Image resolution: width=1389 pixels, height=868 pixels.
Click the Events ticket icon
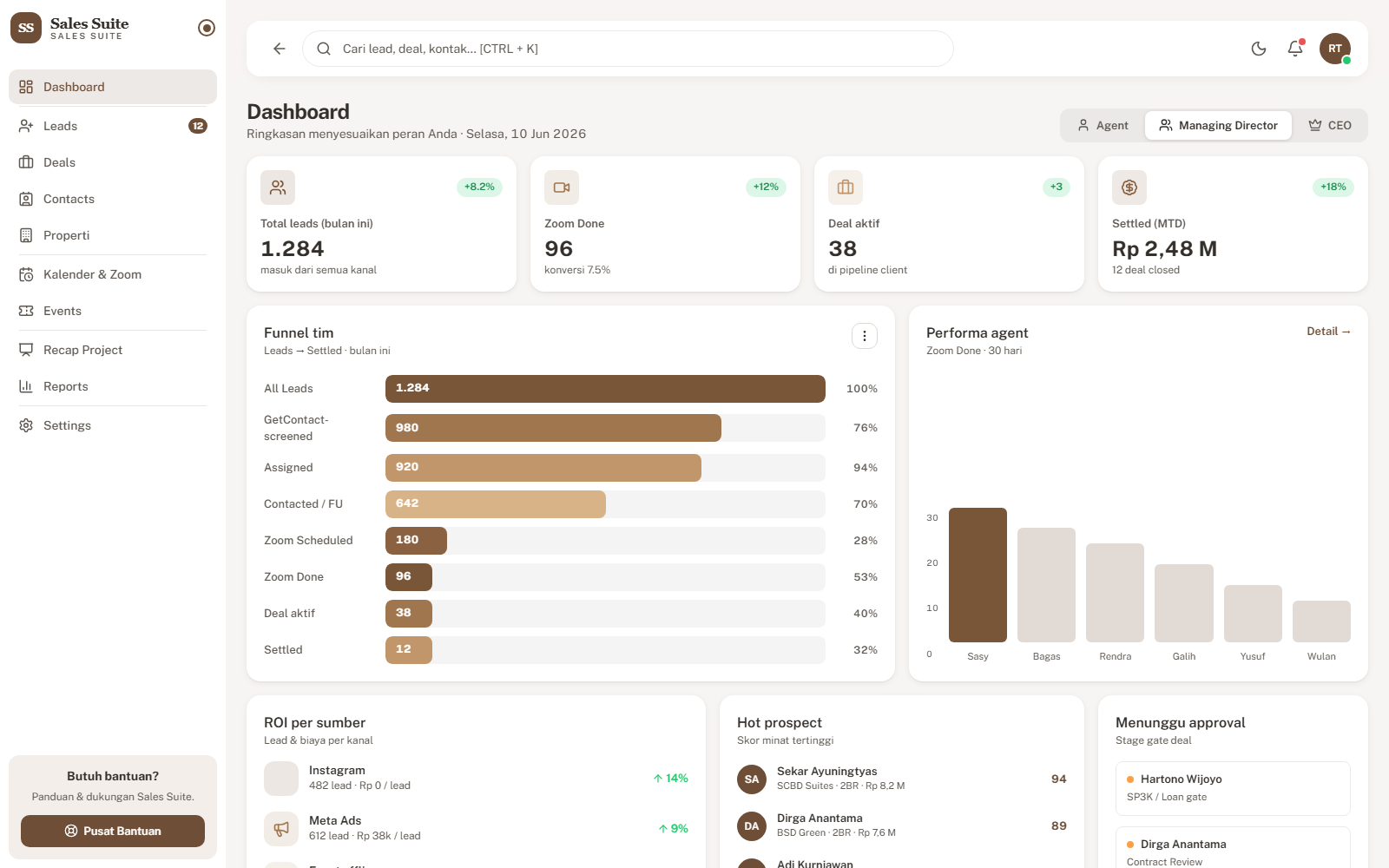point(26,311)
